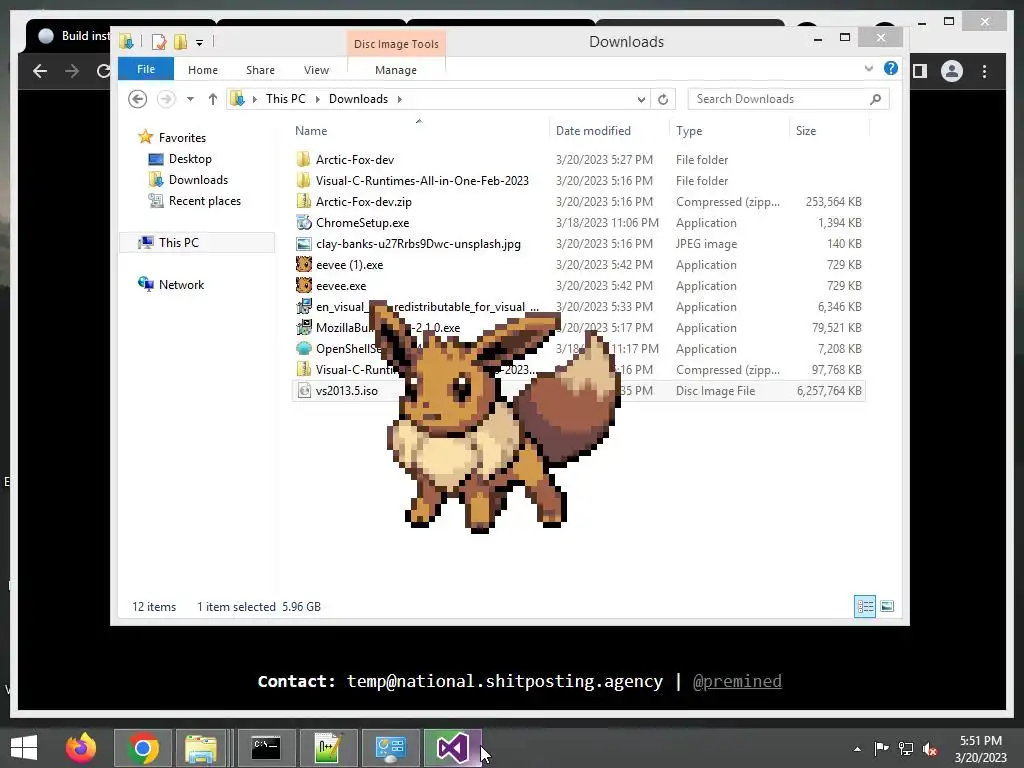Open the Windows Start button
1024x768 pixels.
(x=24, y=748)
